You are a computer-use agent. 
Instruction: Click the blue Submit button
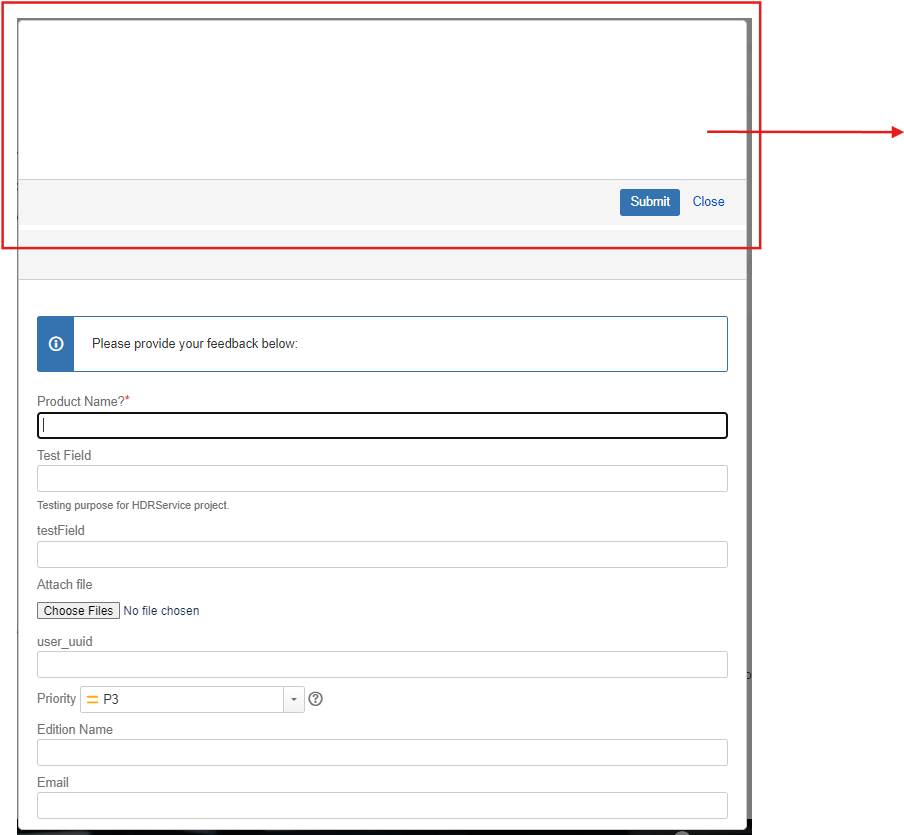[x=650, y=202]
